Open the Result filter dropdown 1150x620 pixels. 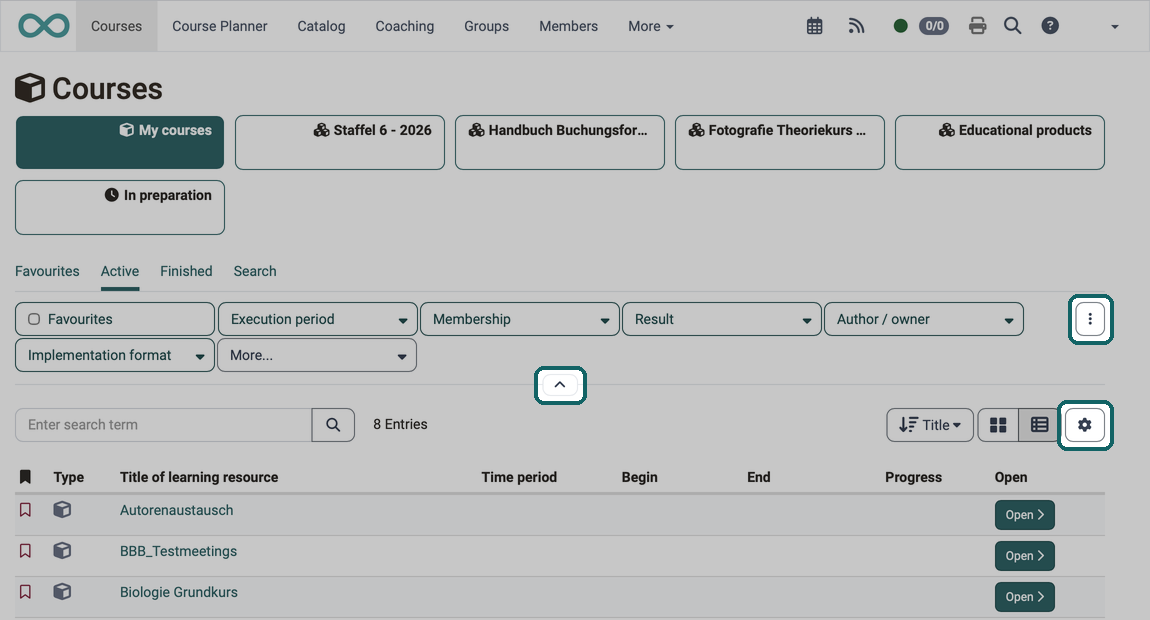point(722,319)
